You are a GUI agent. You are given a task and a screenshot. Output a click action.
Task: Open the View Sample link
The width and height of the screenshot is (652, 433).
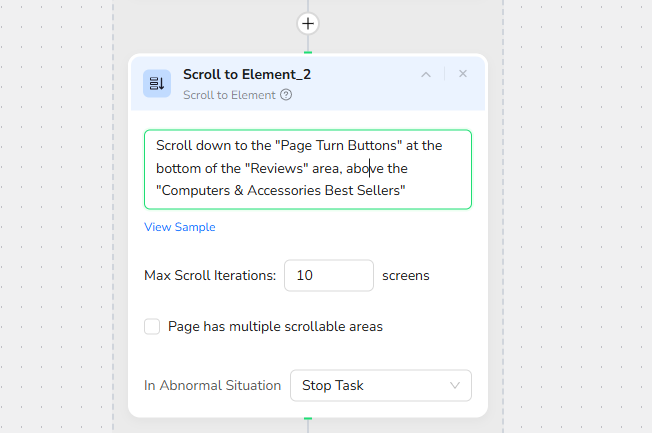180,227
